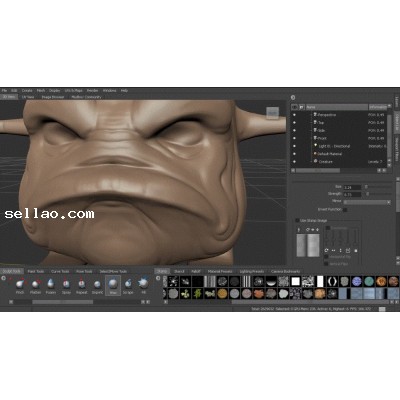
Task: Toggle the Vertical Flip checkbox
Action: pyautogui.click(x=326, y=264)
